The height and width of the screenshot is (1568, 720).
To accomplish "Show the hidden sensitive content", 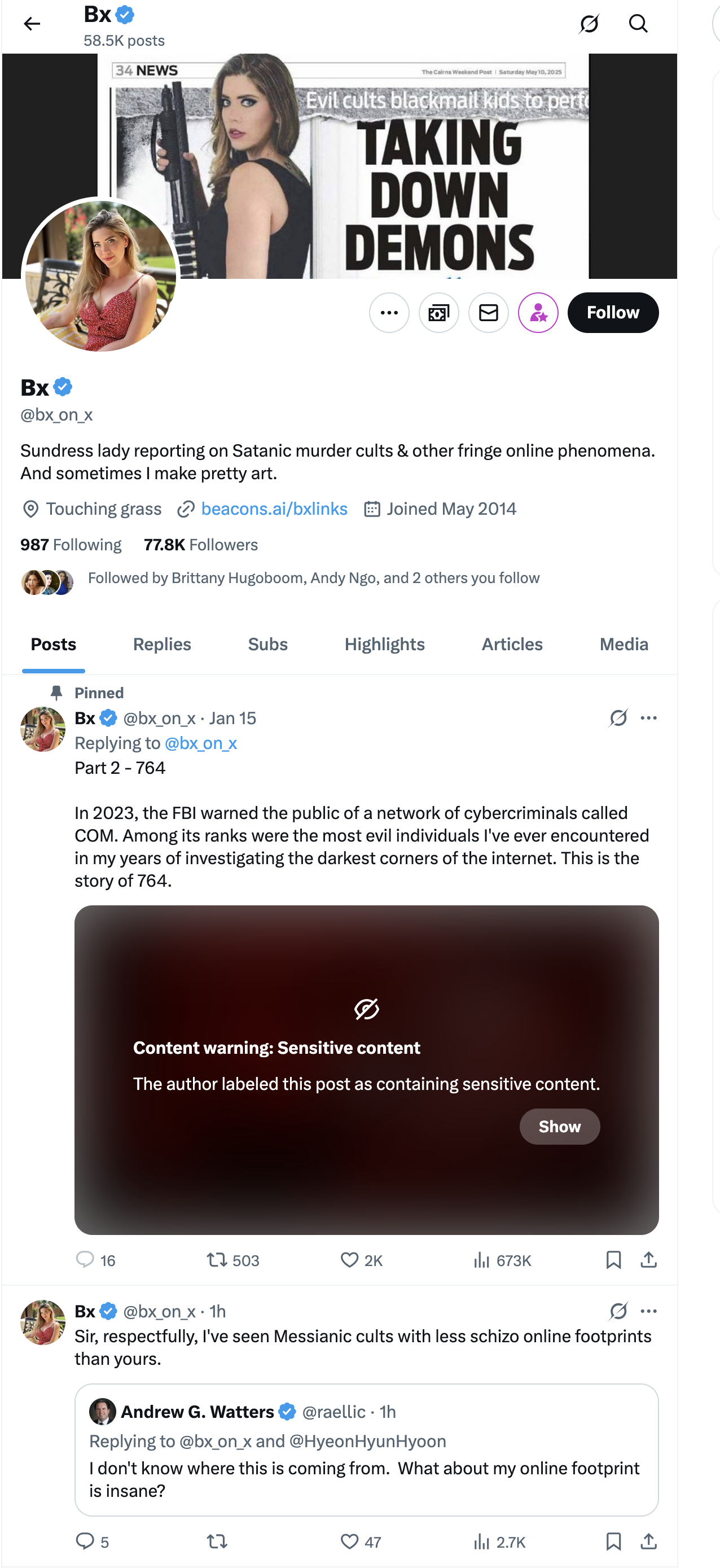I will coord(559,1127).
